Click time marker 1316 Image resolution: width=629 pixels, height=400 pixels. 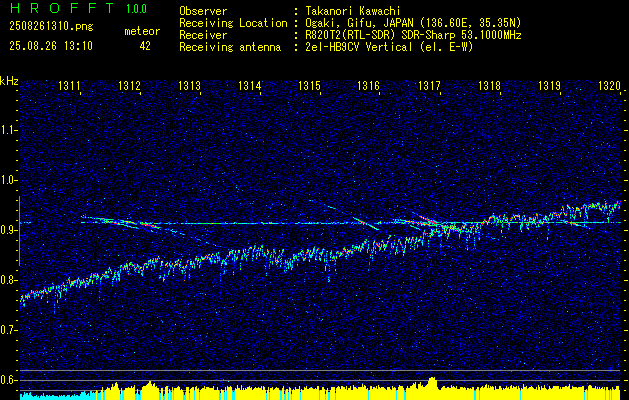point(369,85)
